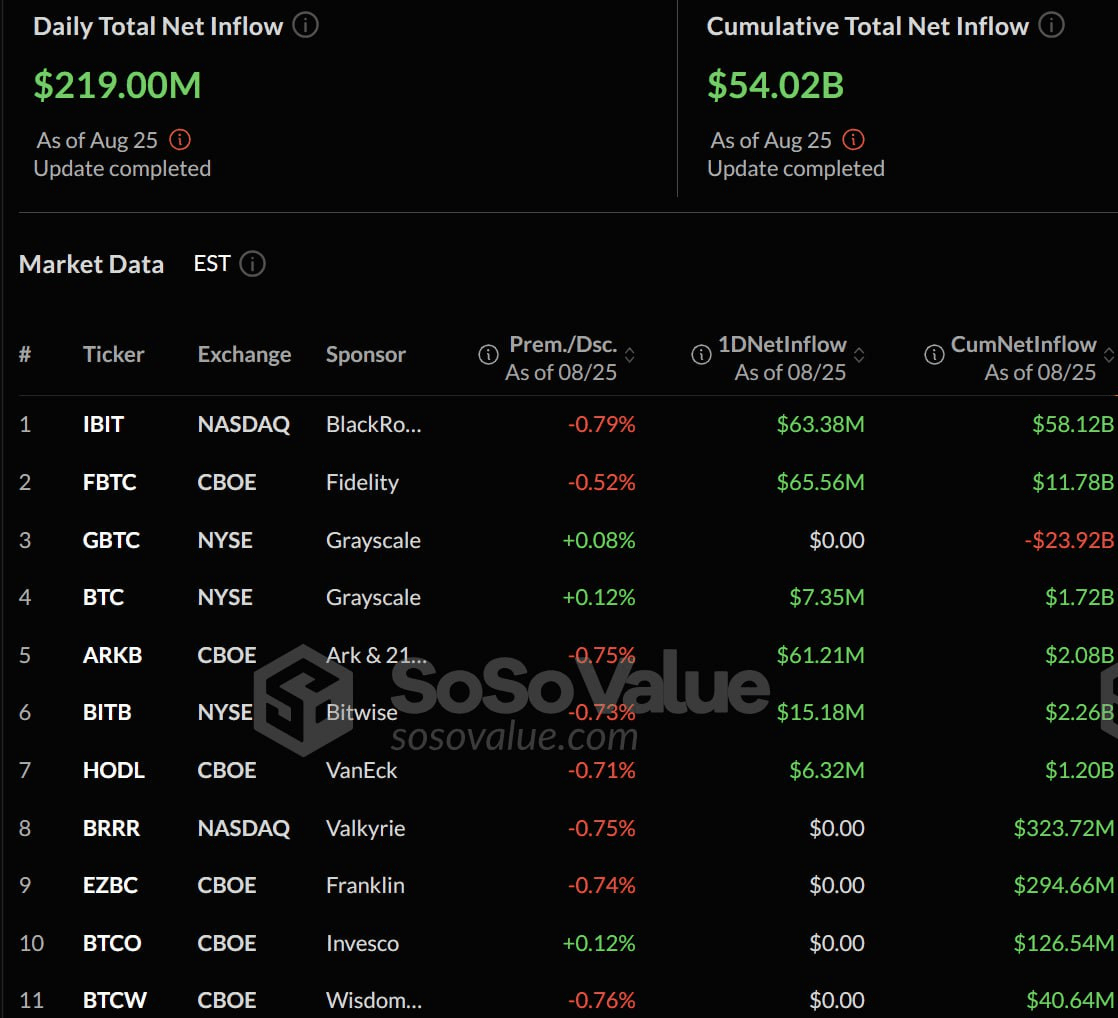
Task: Click red alert icon next to daily As of Aug 25
Action: pyautogui.click(x=180, y=140)
